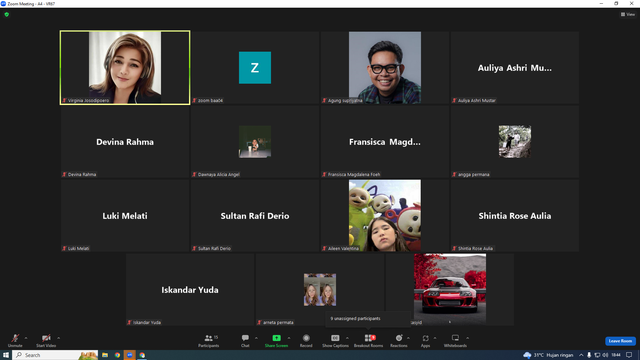Image resolution: width=640 pixels, height=360 pixels.
Task: Click the taskbar Search box
Action: point(55,355)
